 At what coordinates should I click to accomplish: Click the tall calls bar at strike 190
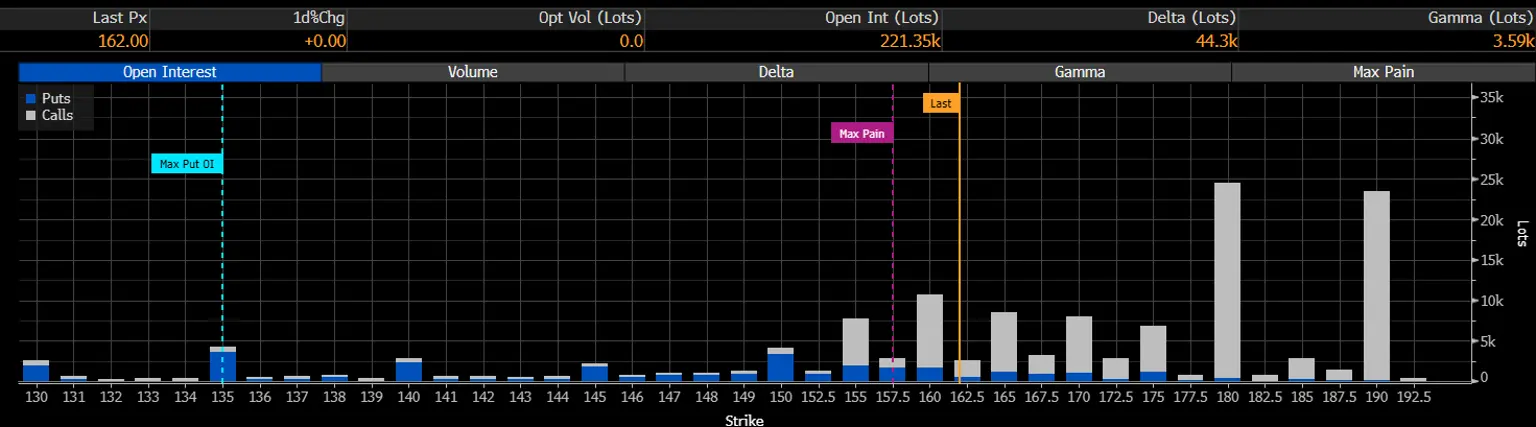(x=1377, y=286)
